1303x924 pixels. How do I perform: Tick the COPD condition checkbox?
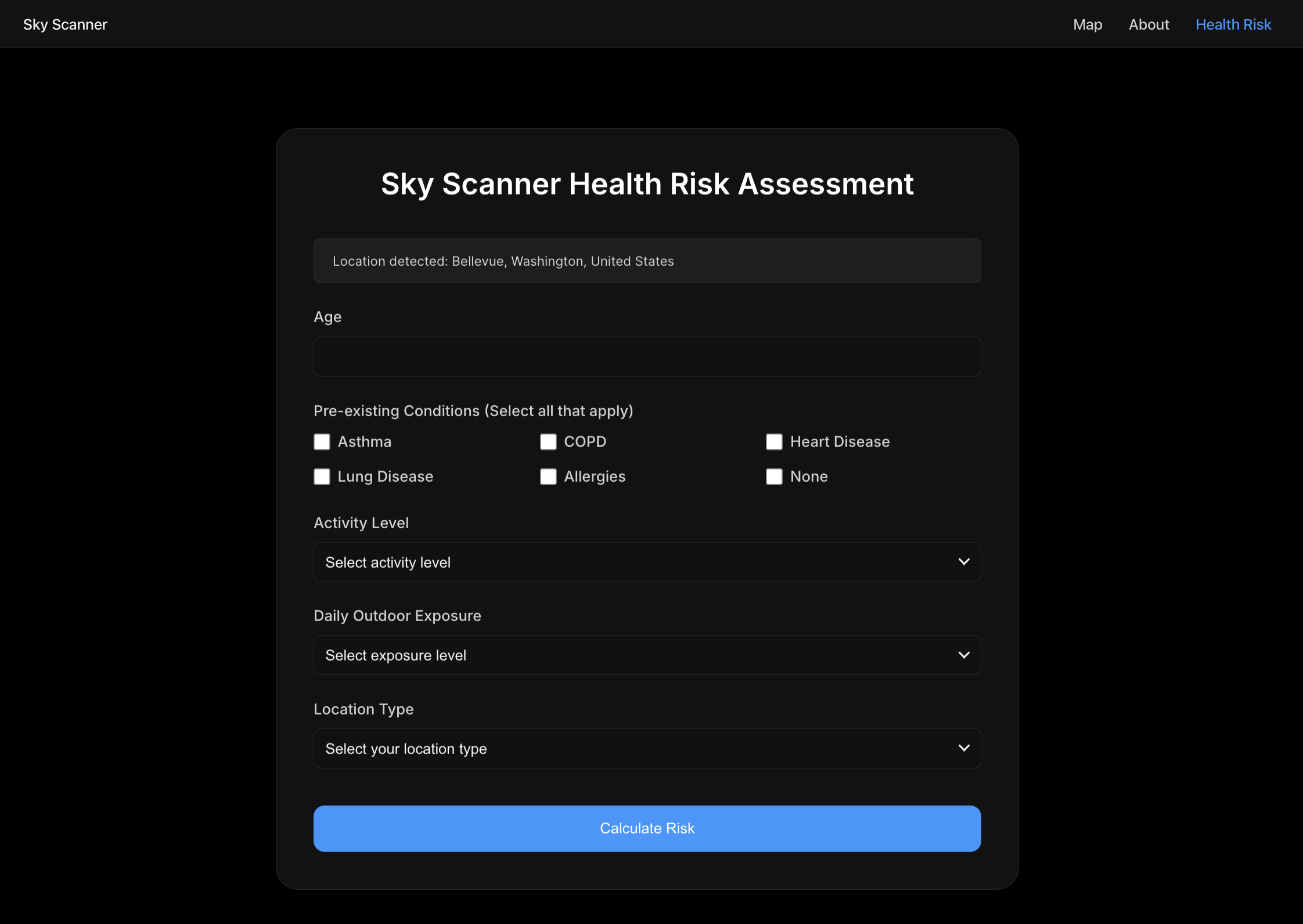[x=548, y=442]
